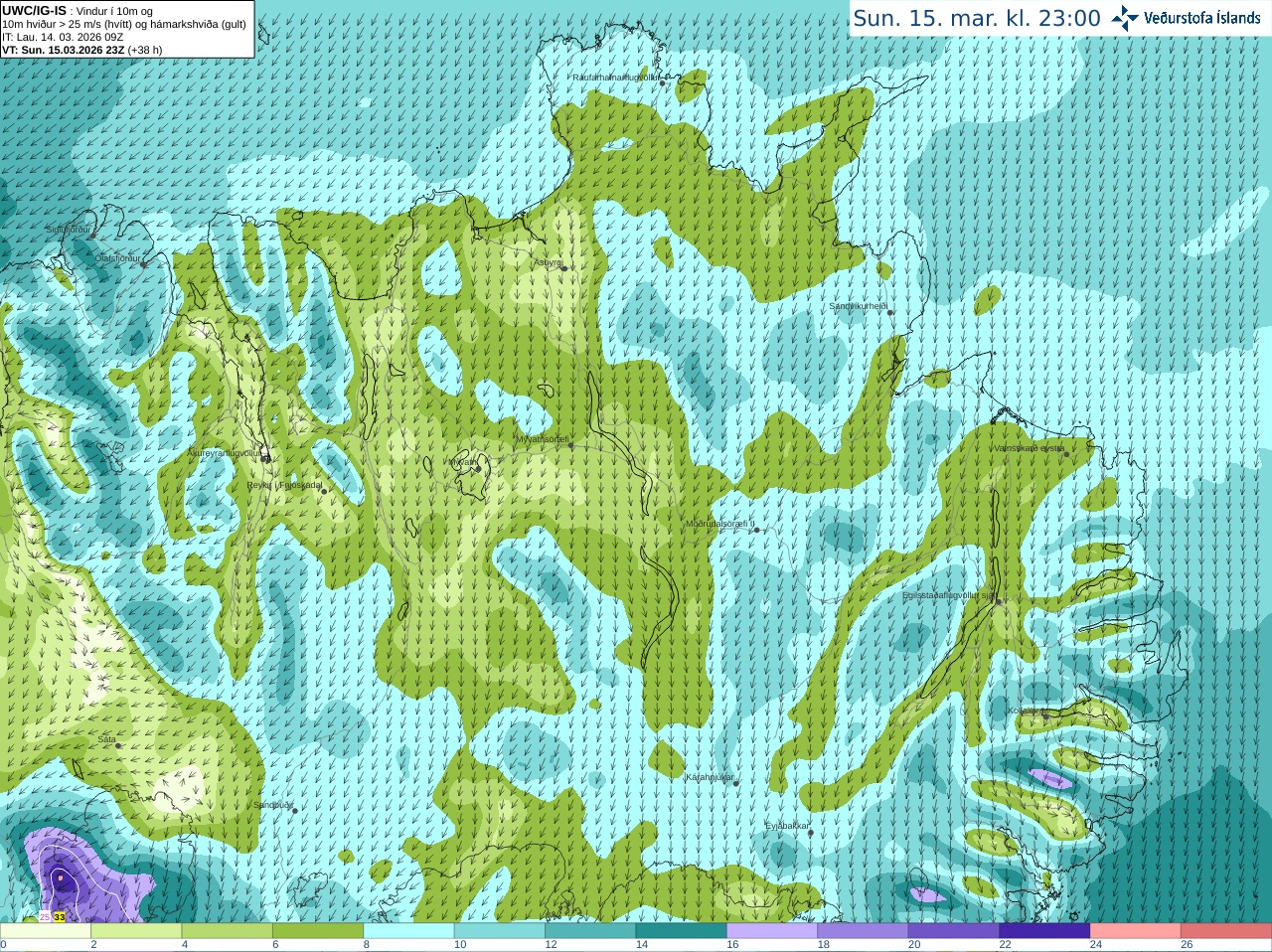Pick the 10–12 m/s light teal legend swatch
This screenshot has height=952, width=1272.
pyautogui.click(x=500, y=931)
